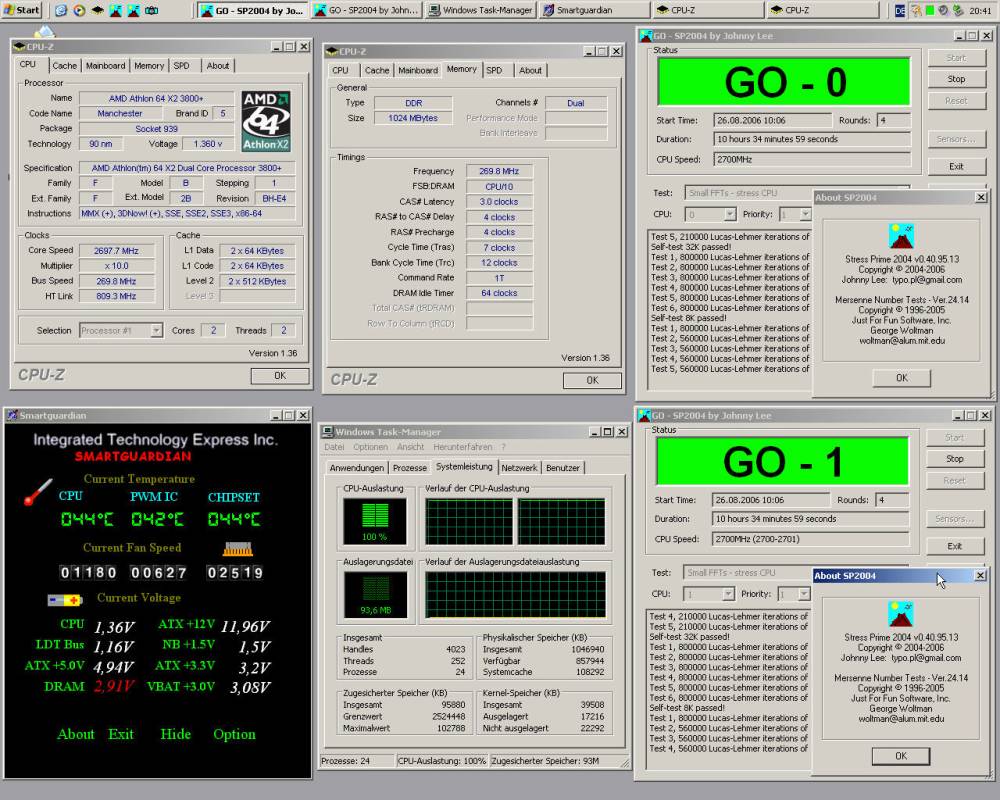Switch to Windows Task-Manager taskbar button
The image size is (1000, 800).
coord(480,10)
